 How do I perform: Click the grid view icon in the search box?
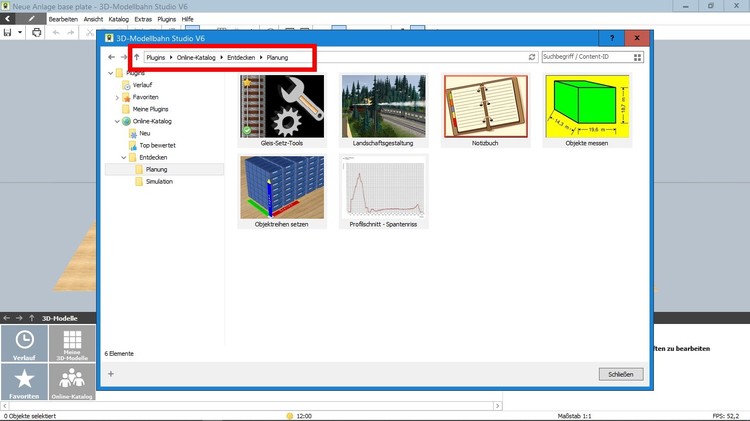click(x=636, y=58)
